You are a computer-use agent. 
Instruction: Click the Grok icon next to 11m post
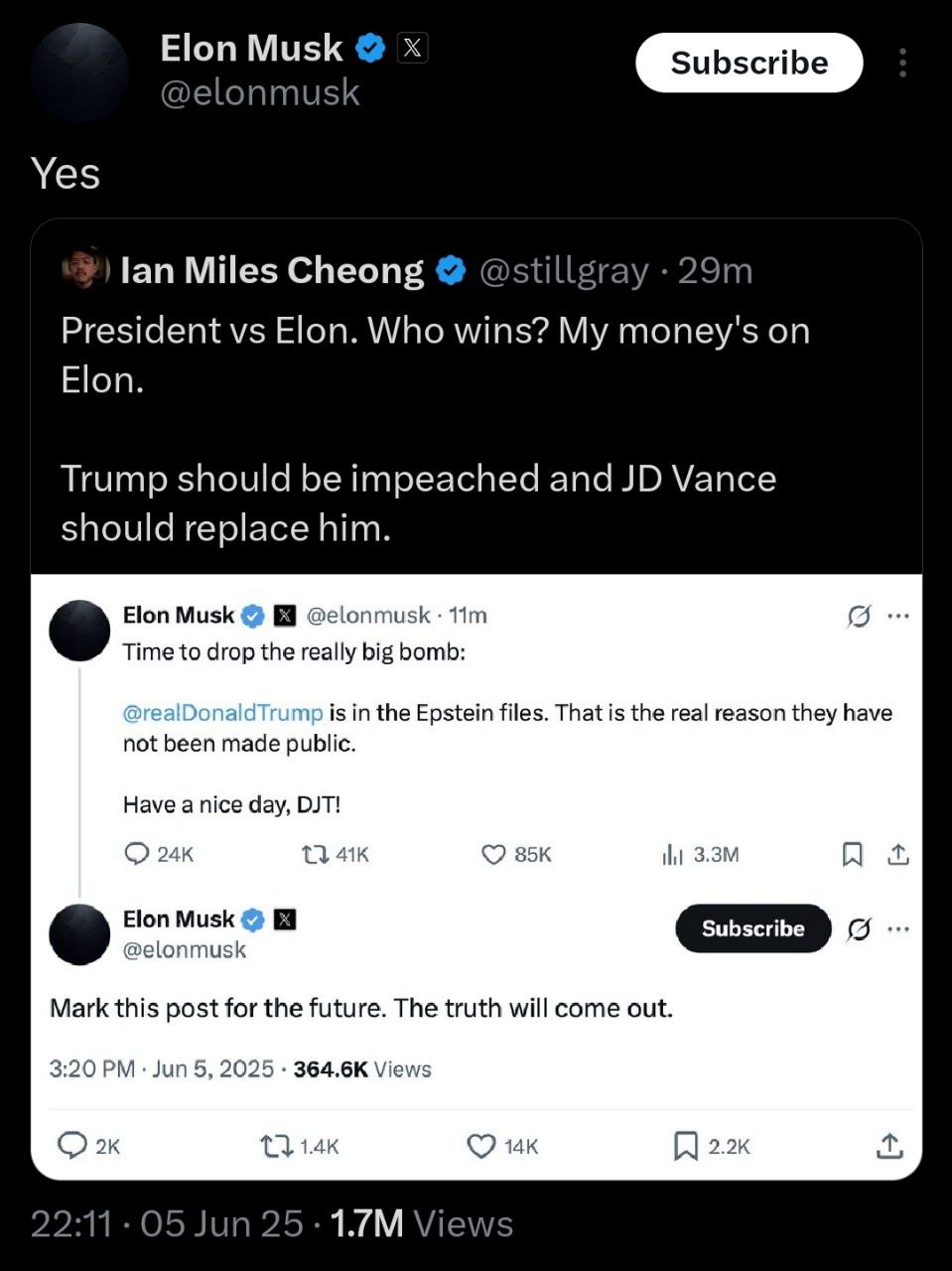859,617
